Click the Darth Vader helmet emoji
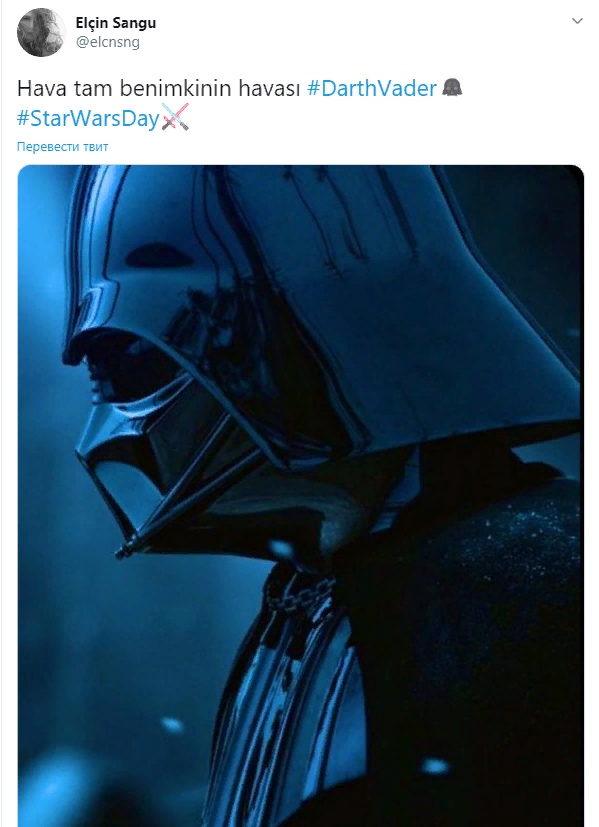Screen dimensions: 599x827 452,88
